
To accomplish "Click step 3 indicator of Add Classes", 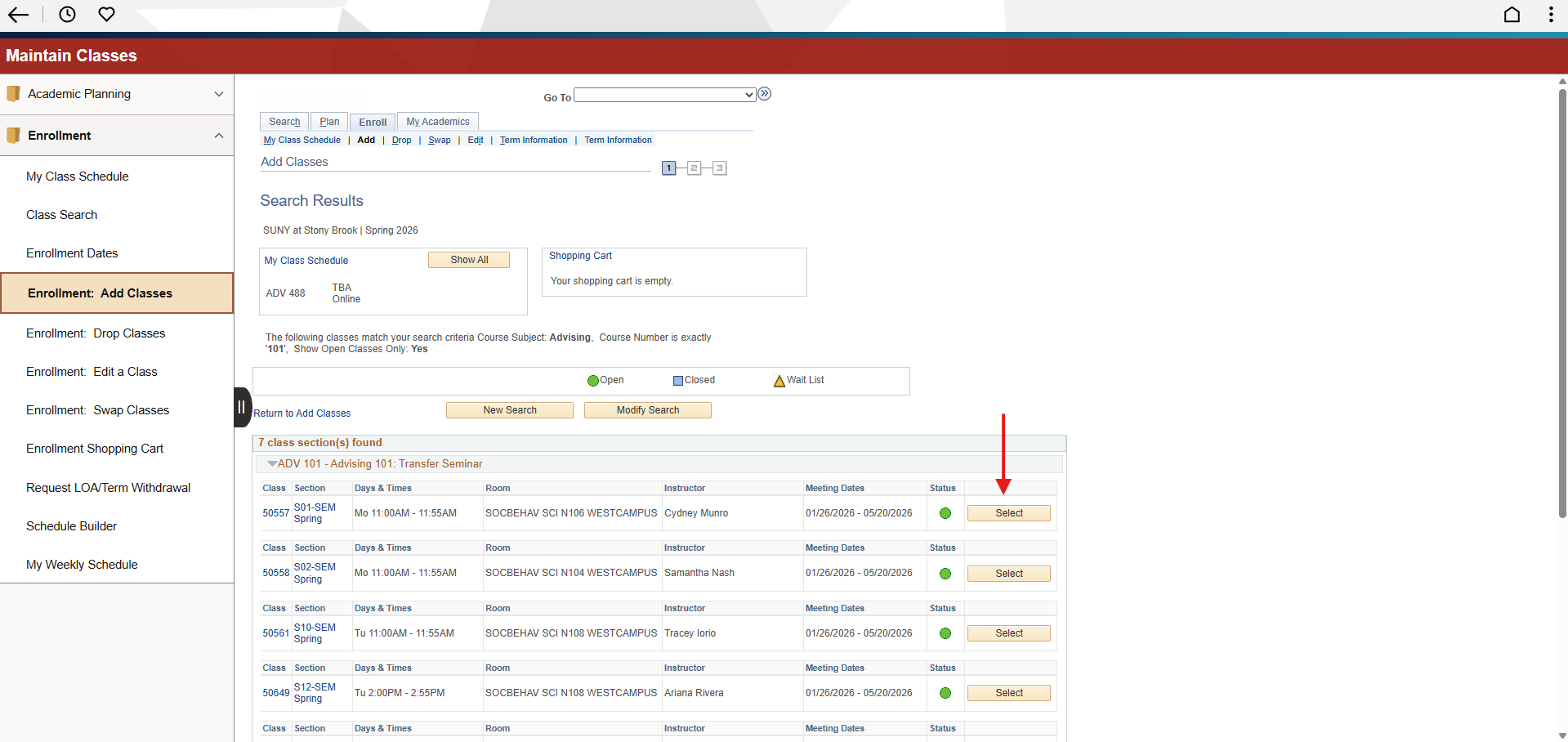I will [719, 168].
